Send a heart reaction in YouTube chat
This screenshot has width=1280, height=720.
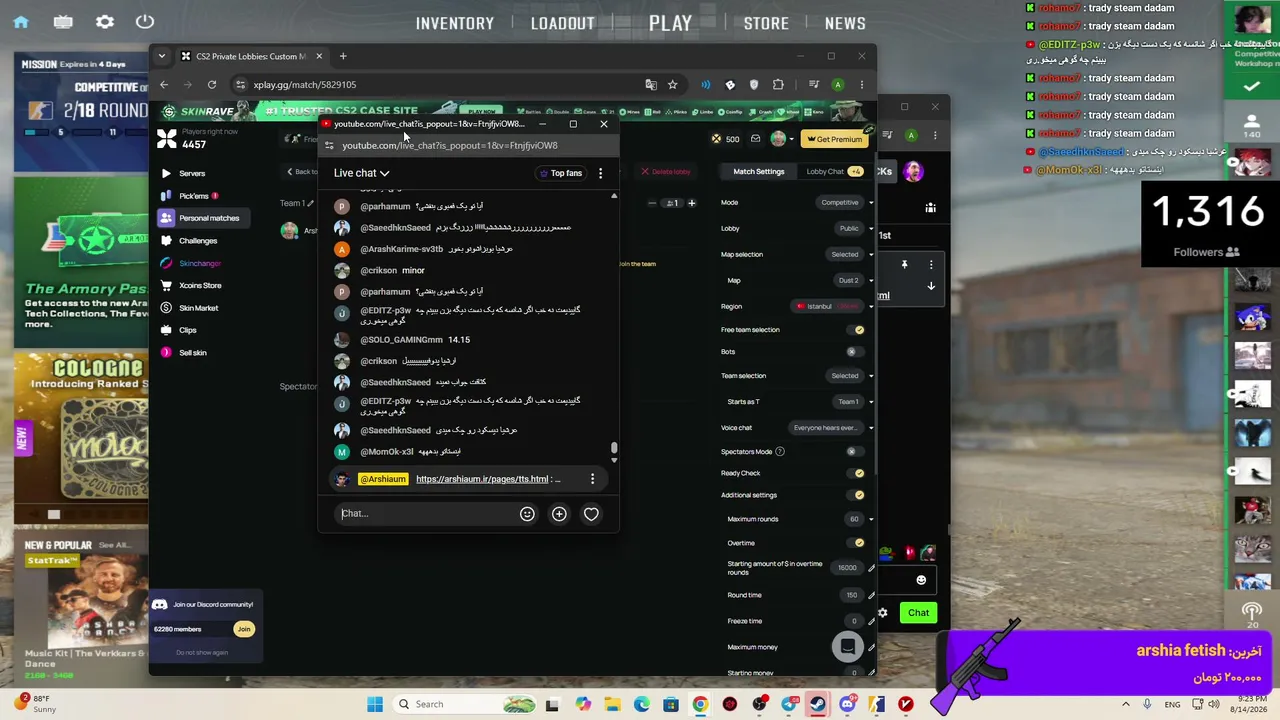pyautogui.click(x=591, y=514)
